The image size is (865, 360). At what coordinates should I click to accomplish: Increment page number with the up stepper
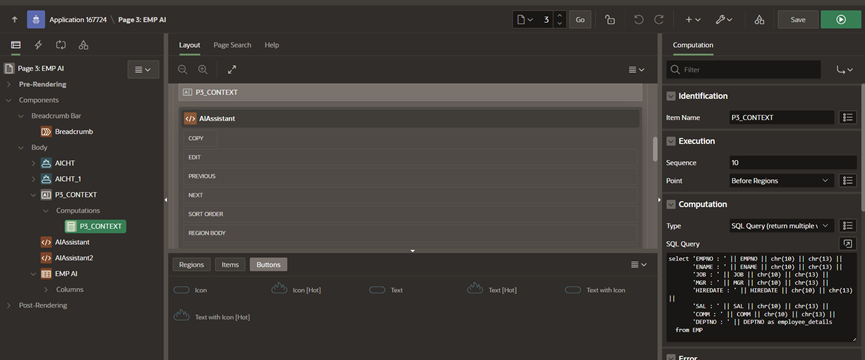559,15
